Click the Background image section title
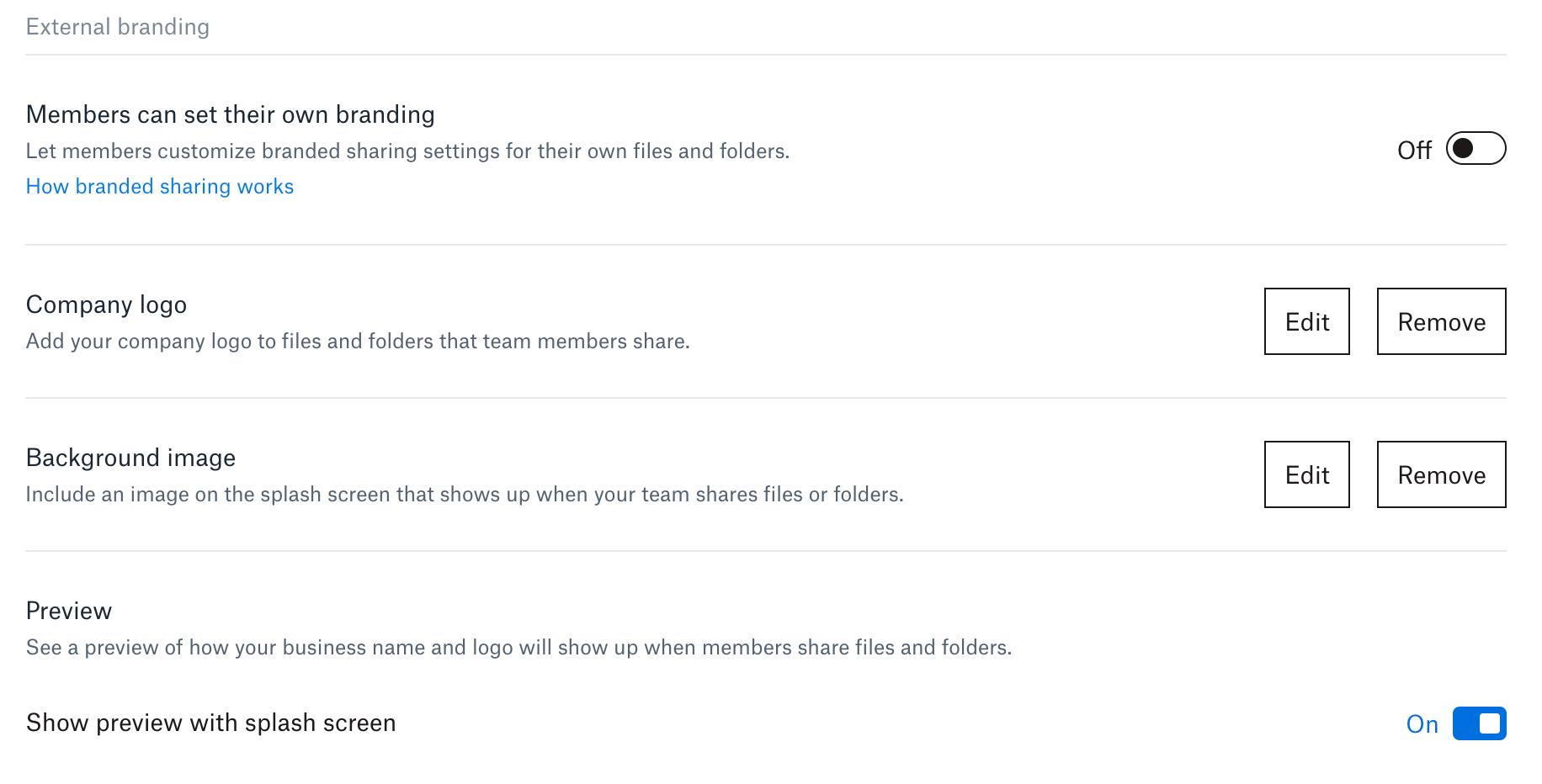 coord(130,458)
